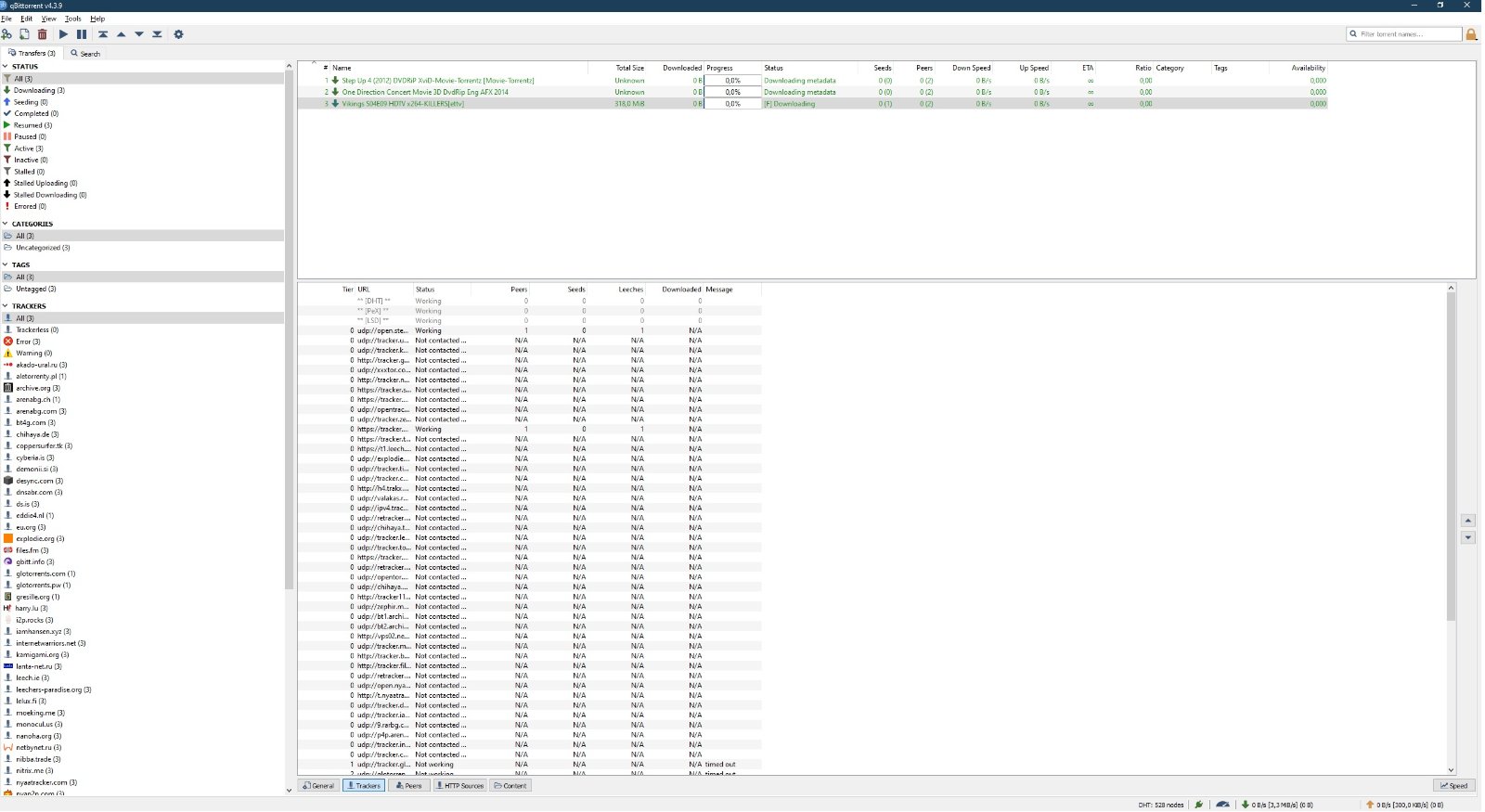Filter by Resumed (3) status

click(x=32, y=125)
